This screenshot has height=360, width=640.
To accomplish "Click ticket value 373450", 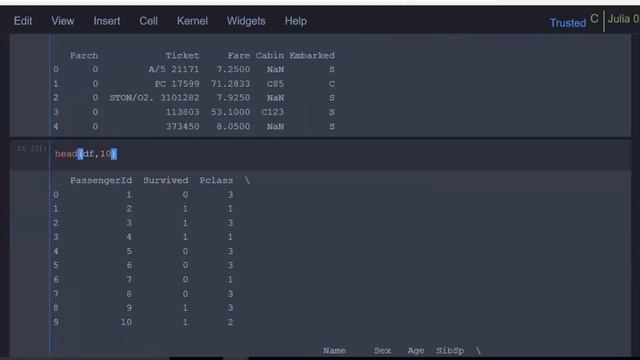I will [182, 127].
